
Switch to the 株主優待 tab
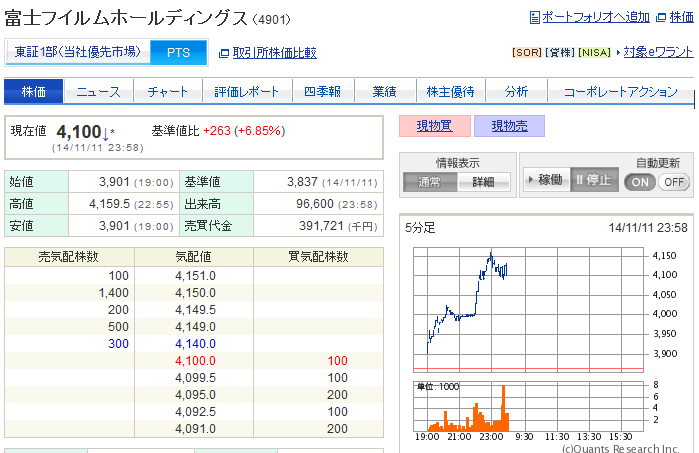(450, 92)
